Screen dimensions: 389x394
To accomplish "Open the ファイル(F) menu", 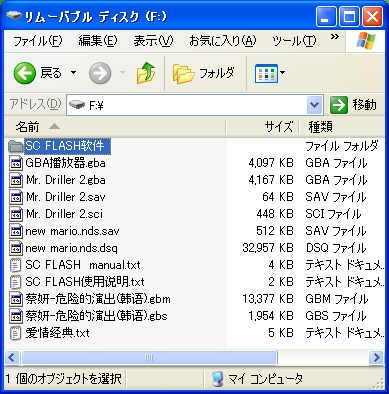I will [x=38, y=41].
